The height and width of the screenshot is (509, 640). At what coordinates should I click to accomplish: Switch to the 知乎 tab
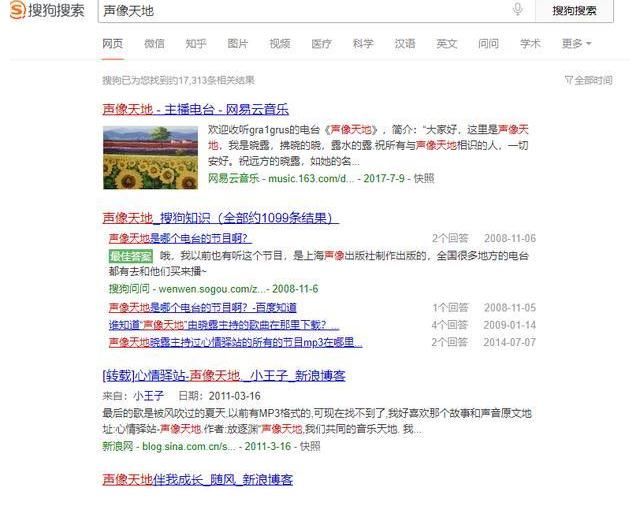[196, 44]
